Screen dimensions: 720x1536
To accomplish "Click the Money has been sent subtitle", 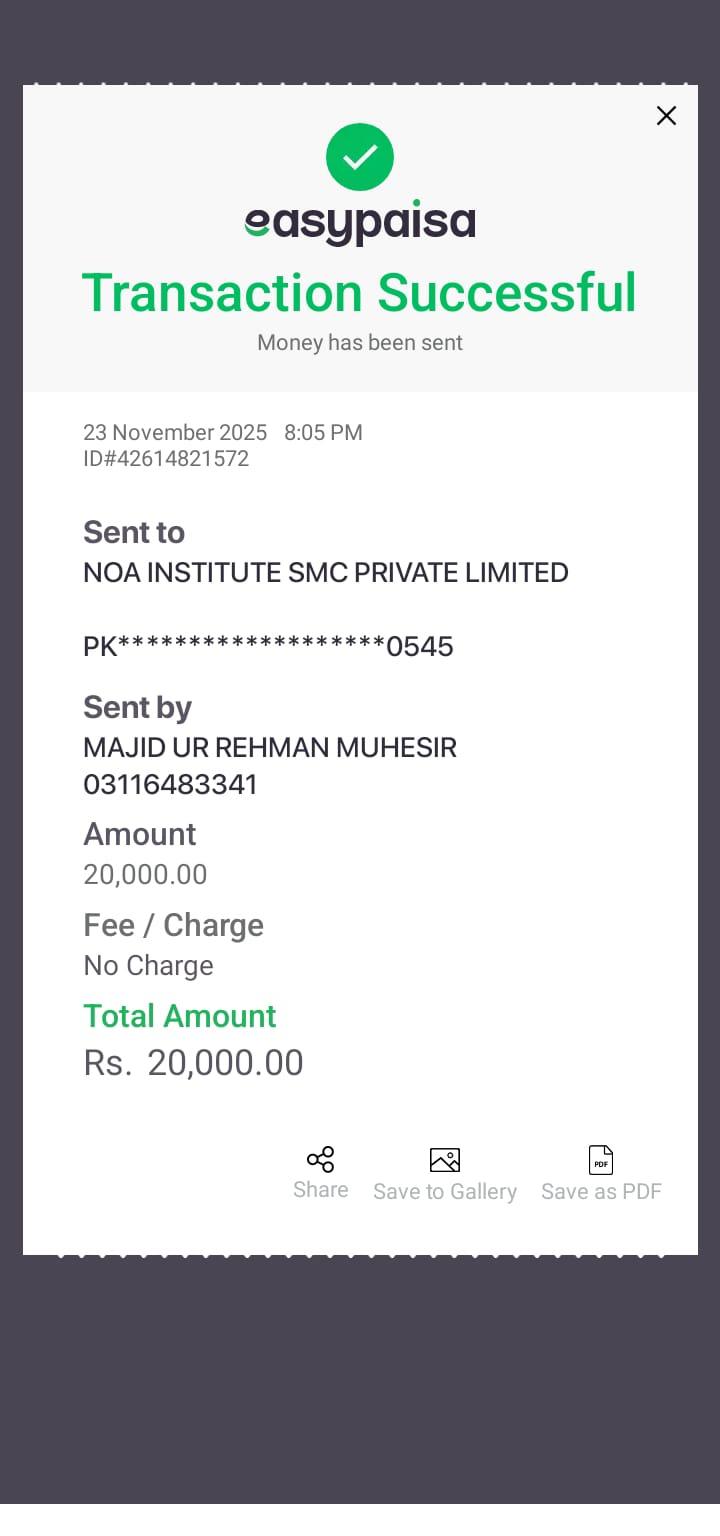I will pos(360,343).
